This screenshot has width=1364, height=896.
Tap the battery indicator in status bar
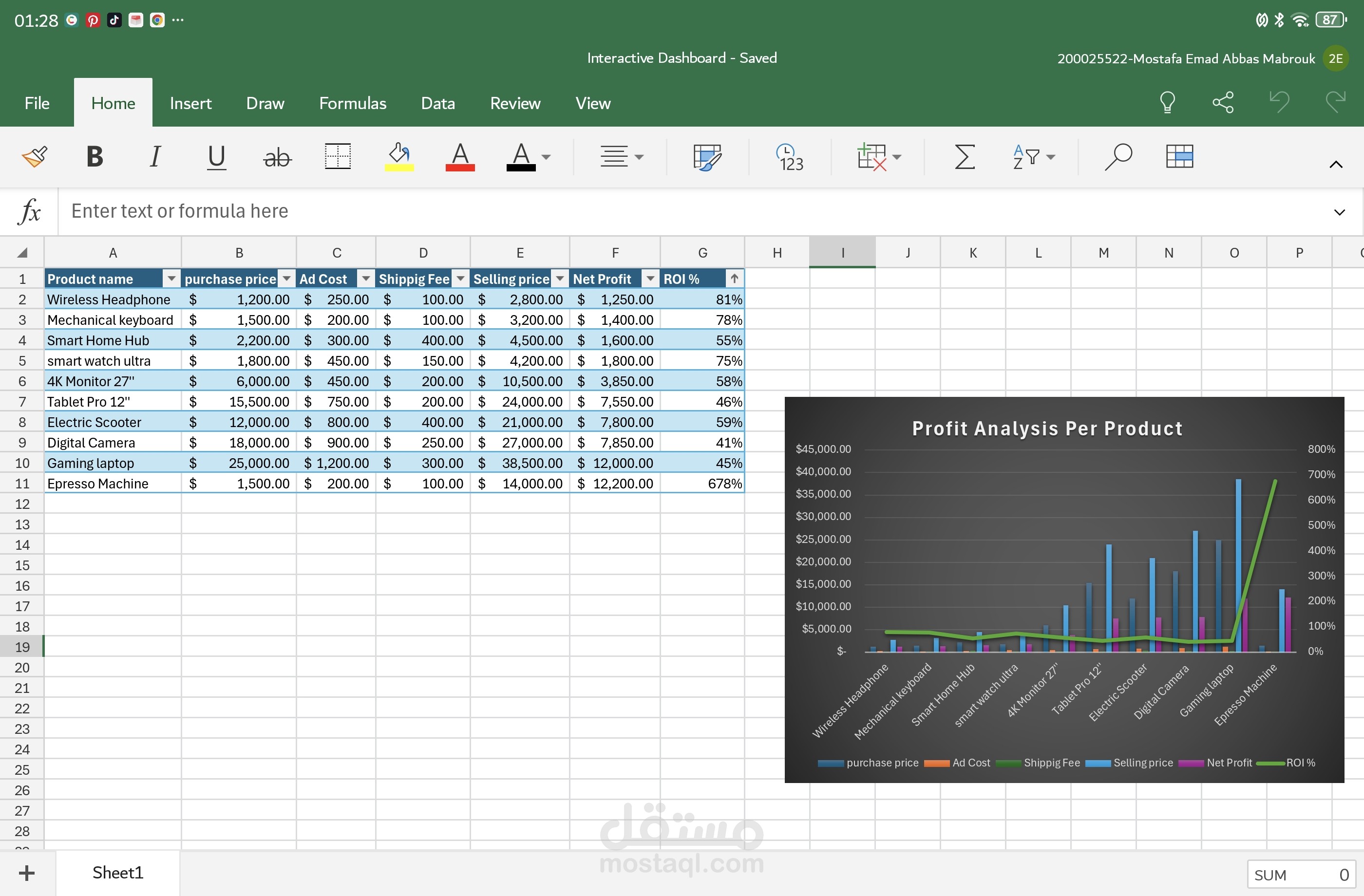point(1331,20)
